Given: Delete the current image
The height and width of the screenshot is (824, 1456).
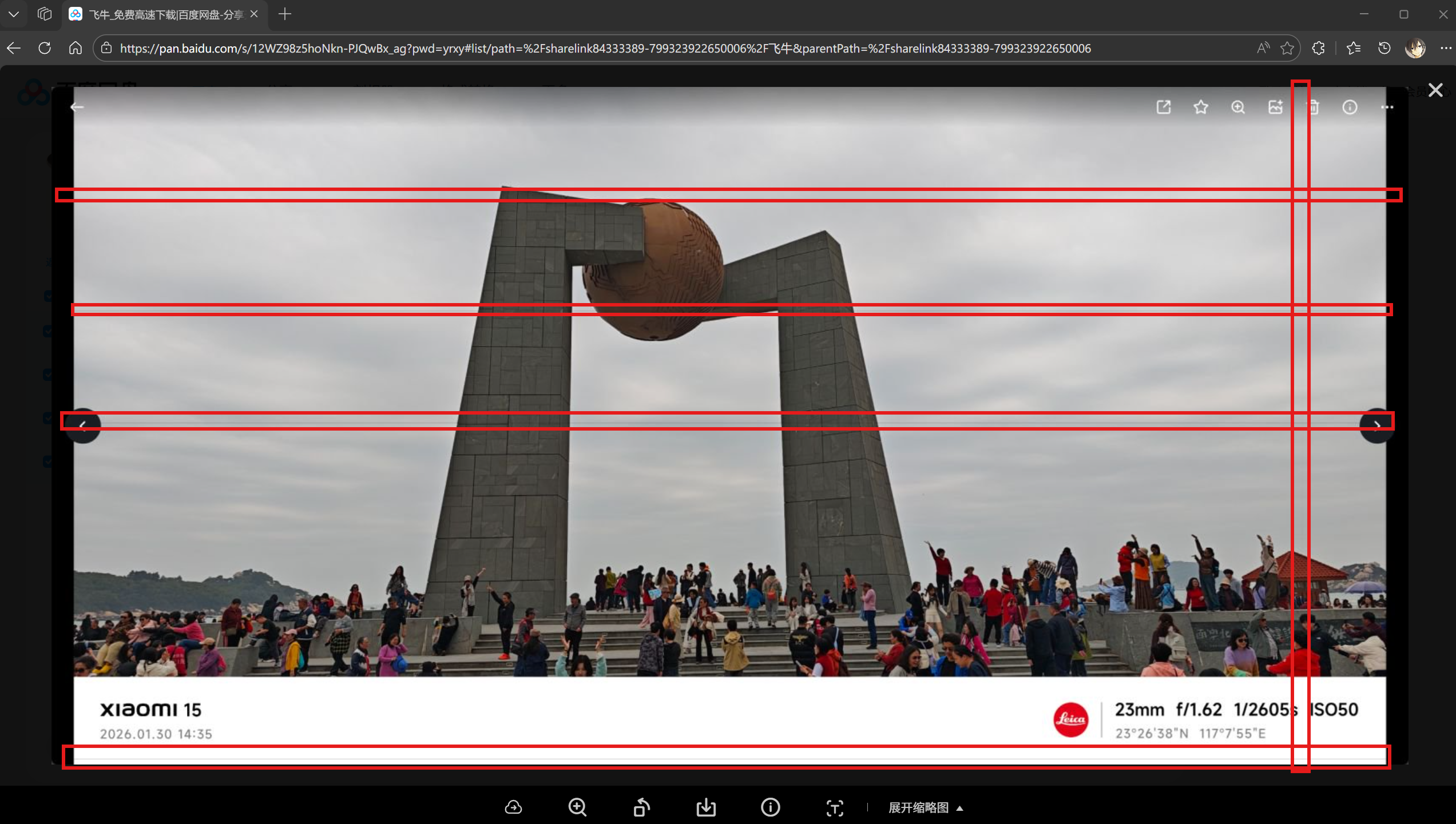Looking at the screenshot, I should (x=1313, y=107).
